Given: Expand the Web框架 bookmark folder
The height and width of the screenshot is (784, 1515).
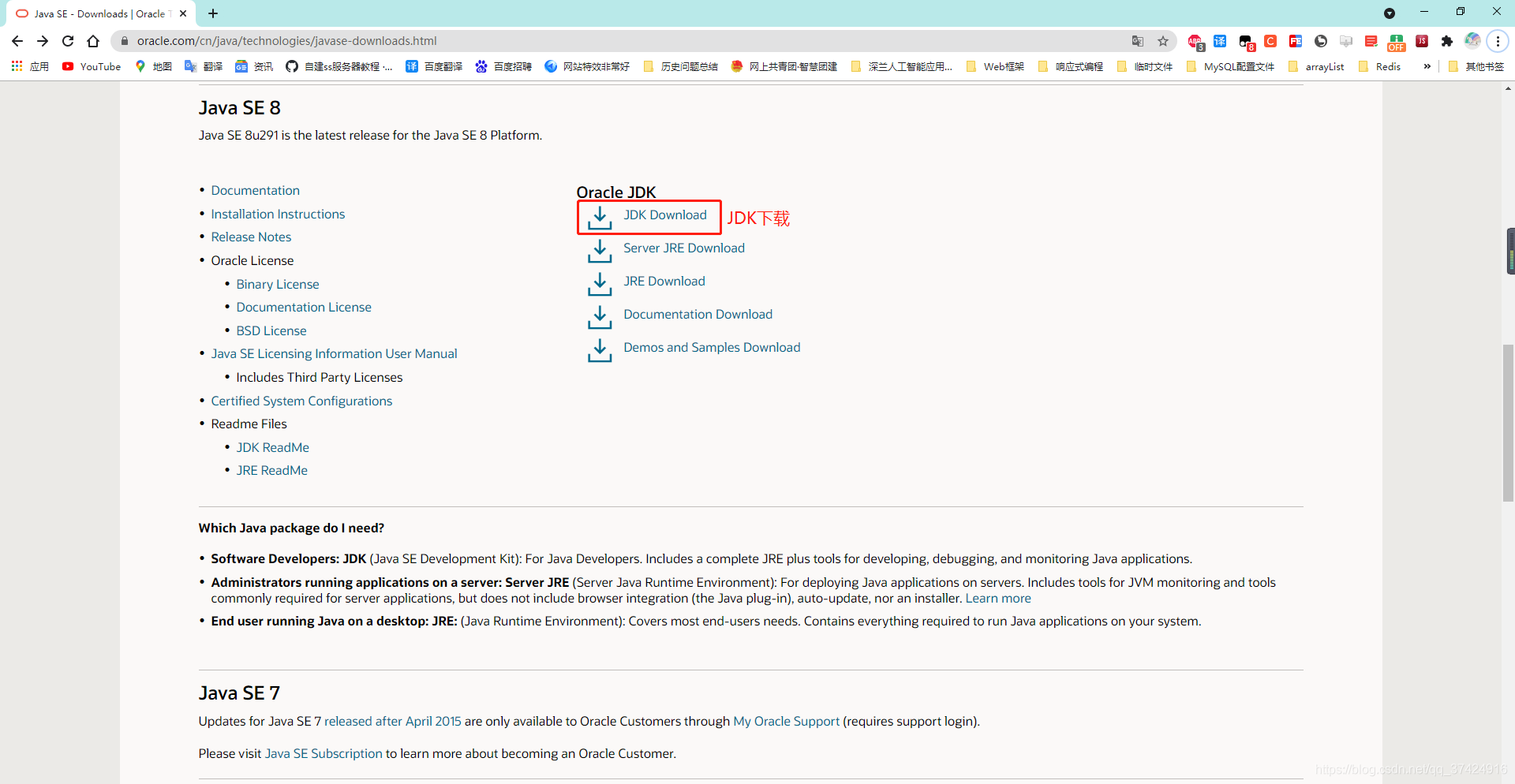Looking at the screenshot, I should click(995, 66).
